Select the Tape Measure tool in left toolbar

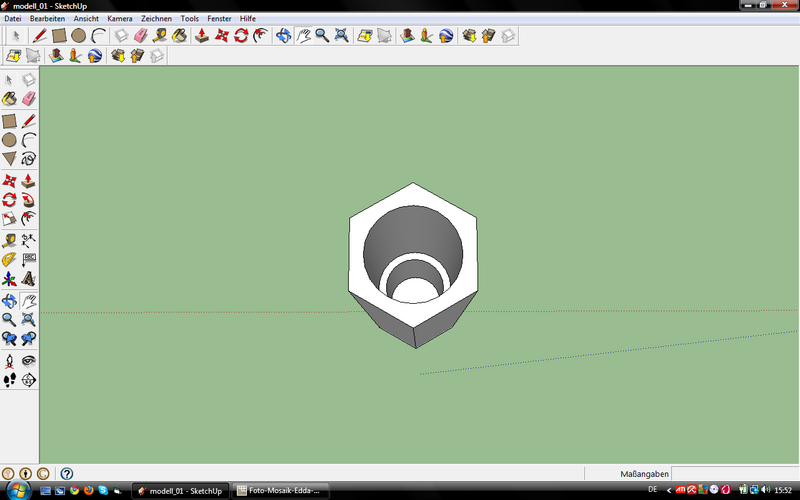tap(9, 240)
